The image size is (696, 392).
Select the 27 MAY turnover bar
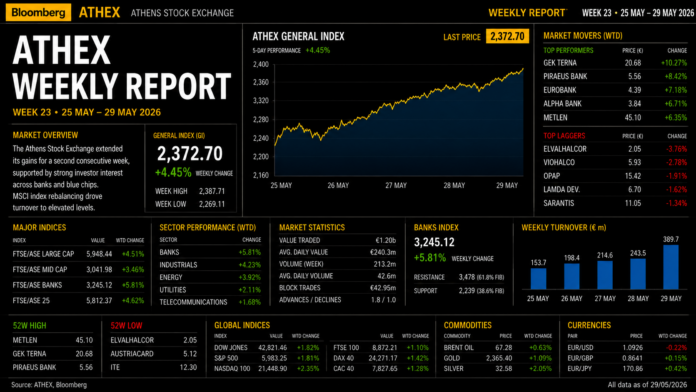click(605, 275)
